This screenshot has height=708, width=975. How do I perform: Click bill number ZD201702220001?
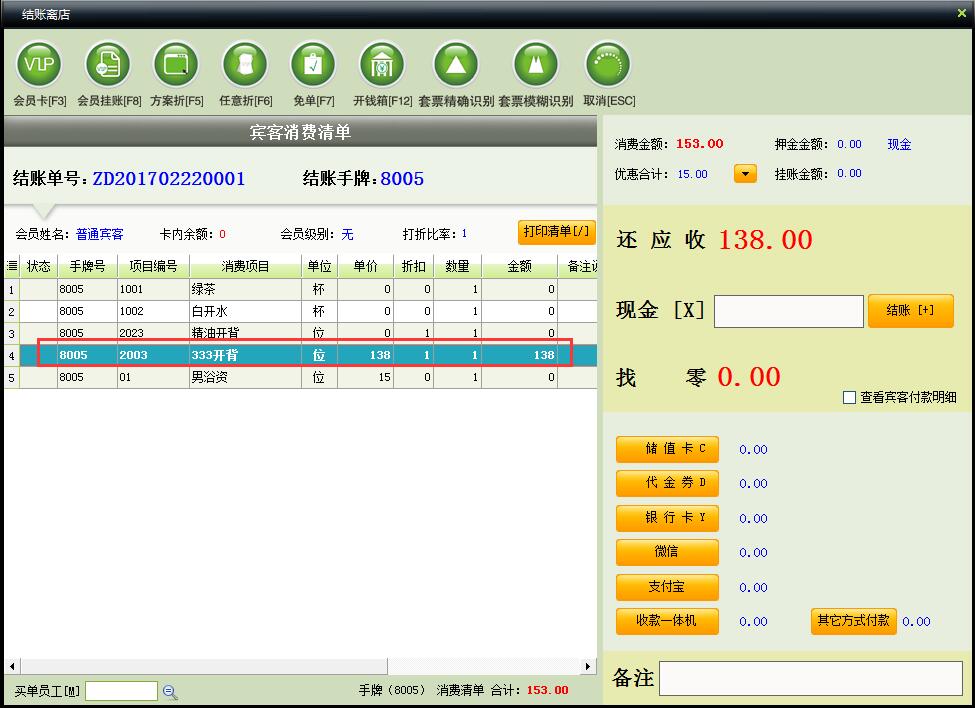[169, 179]
